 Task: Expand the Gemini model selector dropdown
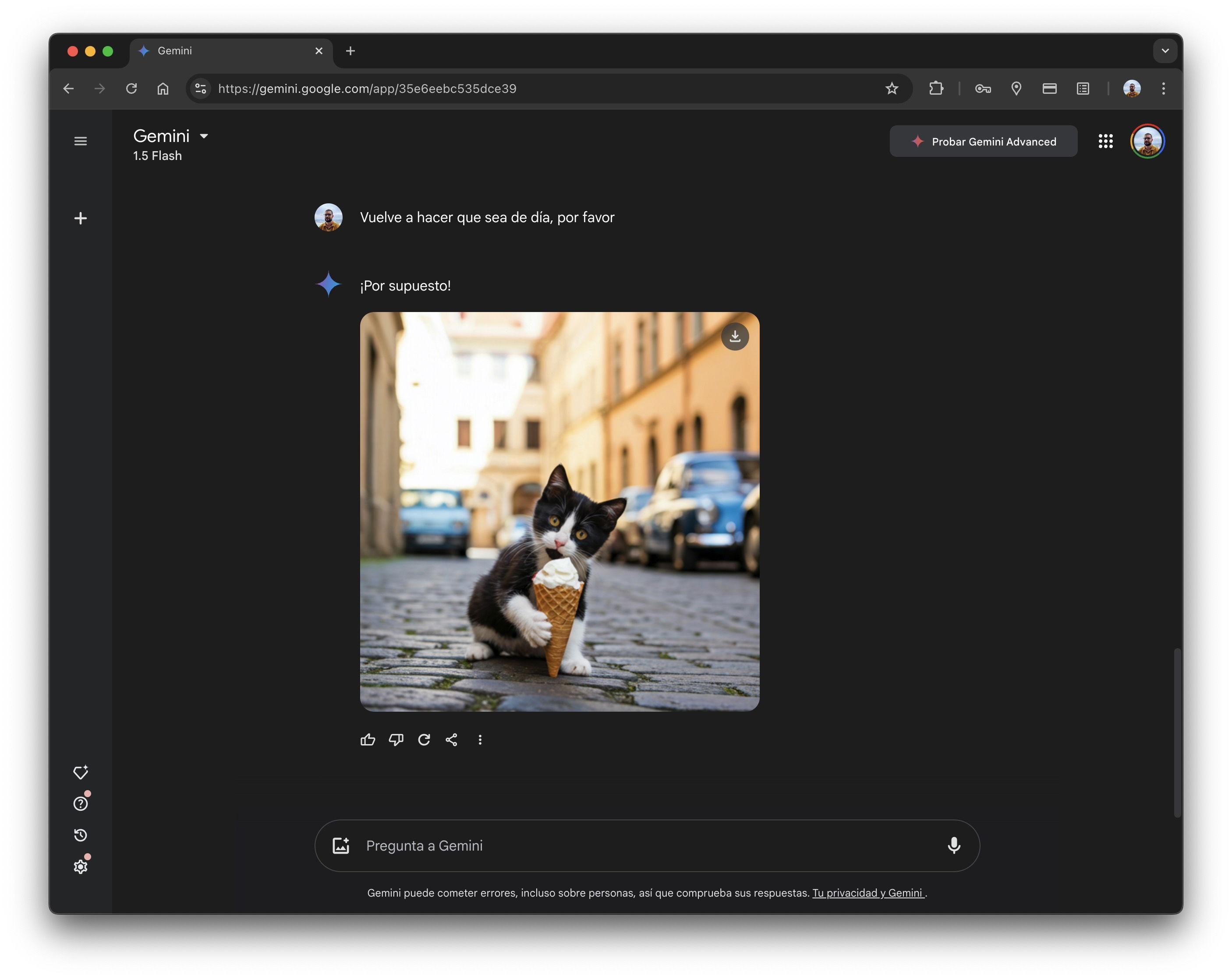pos(204,136)
